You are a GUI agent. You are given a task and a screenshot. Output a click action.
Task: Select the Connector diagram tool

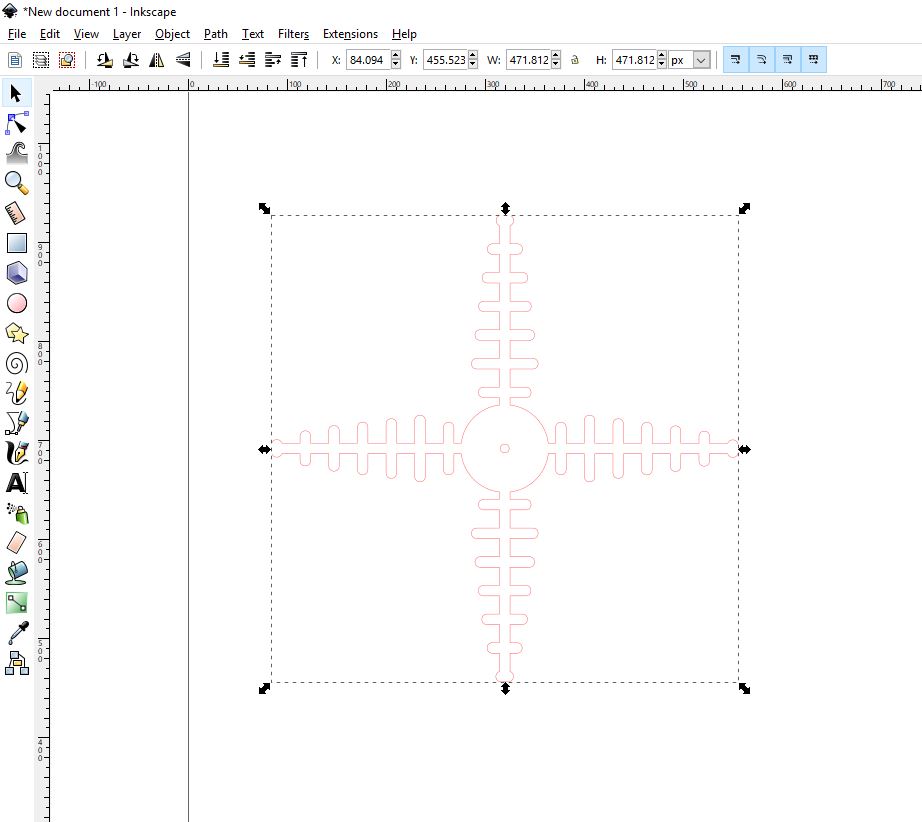tap(16, 663)
